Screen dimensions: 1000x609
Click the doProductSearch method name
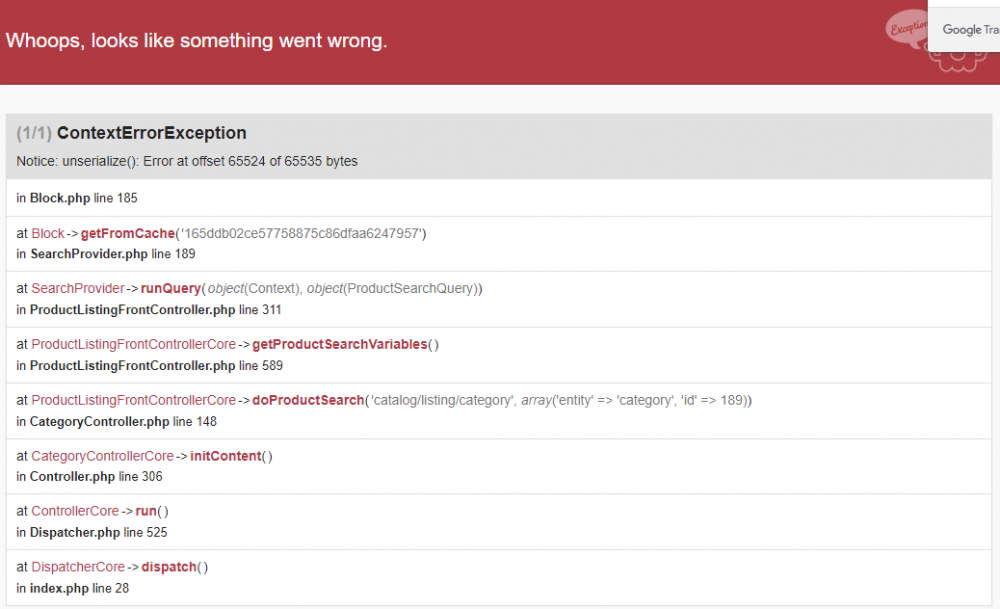(x=308, y=400)
